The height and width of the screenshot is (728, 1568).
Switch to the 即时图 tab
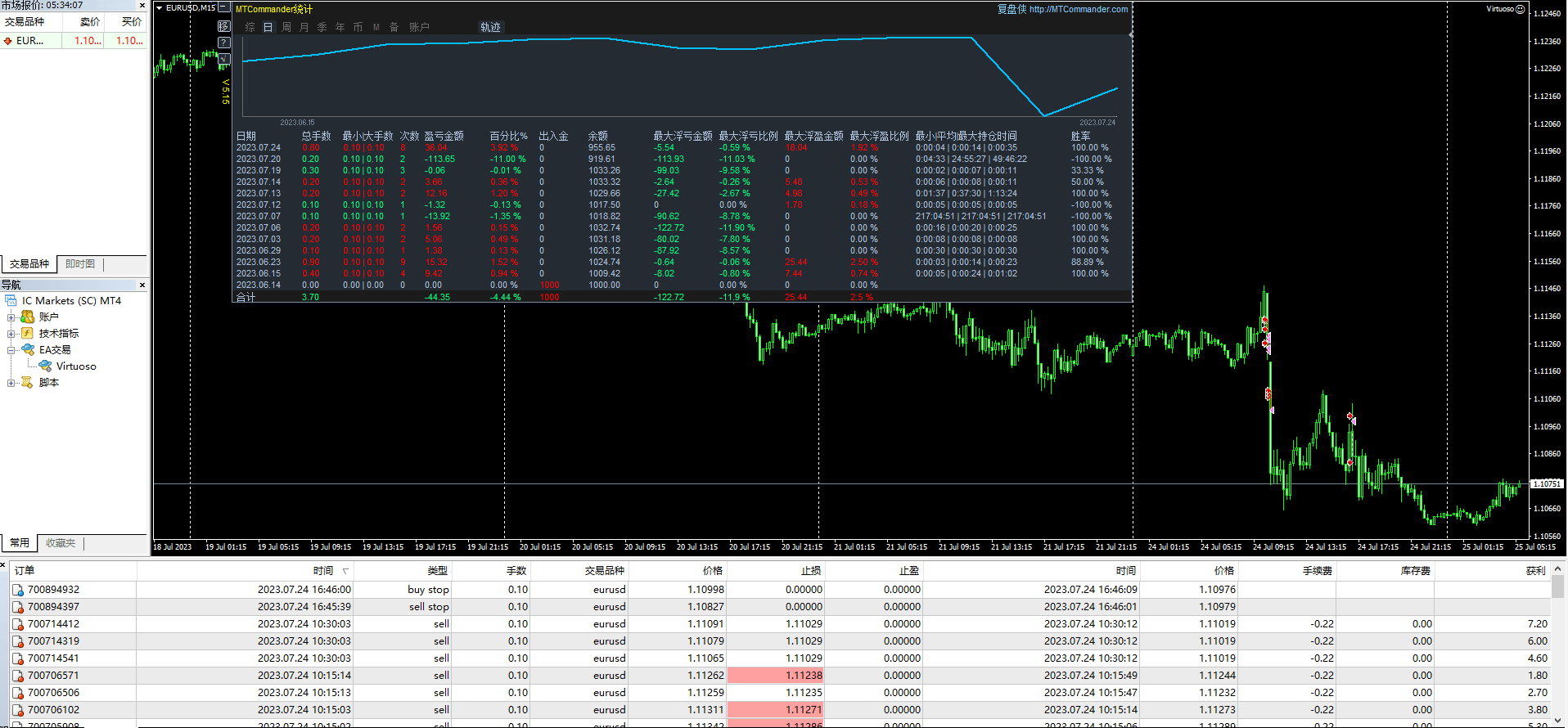coord(80,264)
